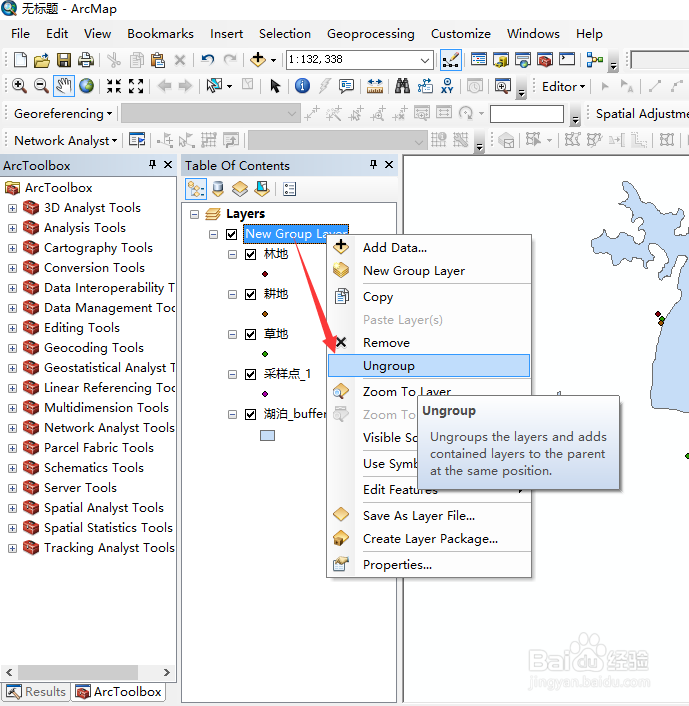Choose Save As Layer File... option
The image size is (689, 706).
coord(429,516)
